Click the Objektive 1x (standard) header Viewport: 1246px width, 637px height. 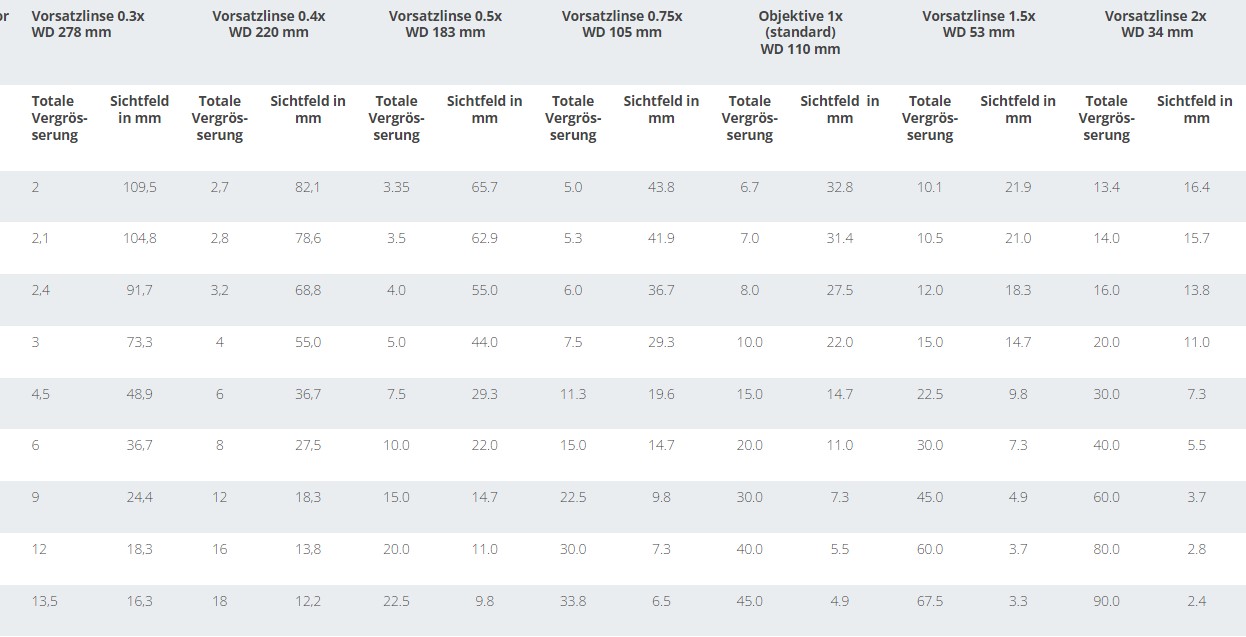[x=800, y=32]
